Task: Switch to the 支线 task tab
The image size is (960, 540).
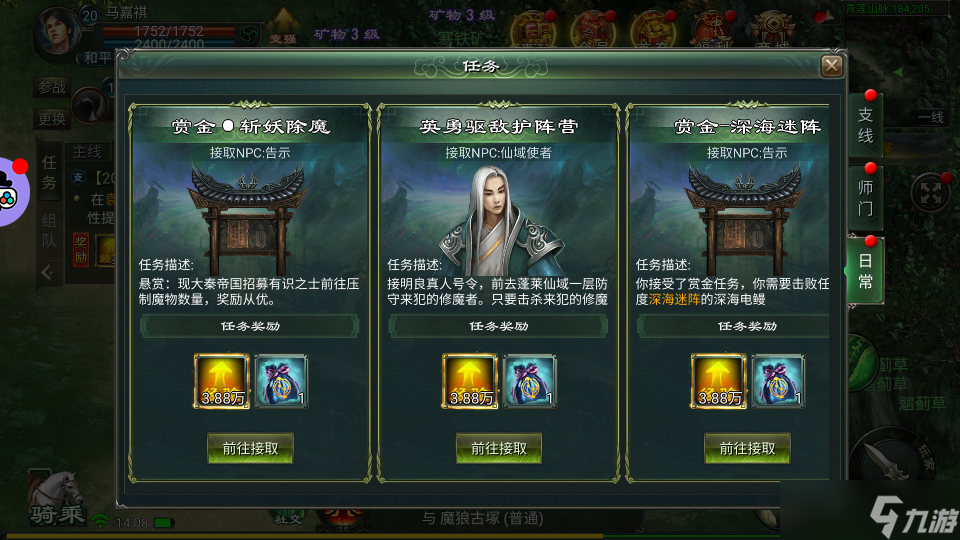Action: pyautogui.click(x=865, y=124)
